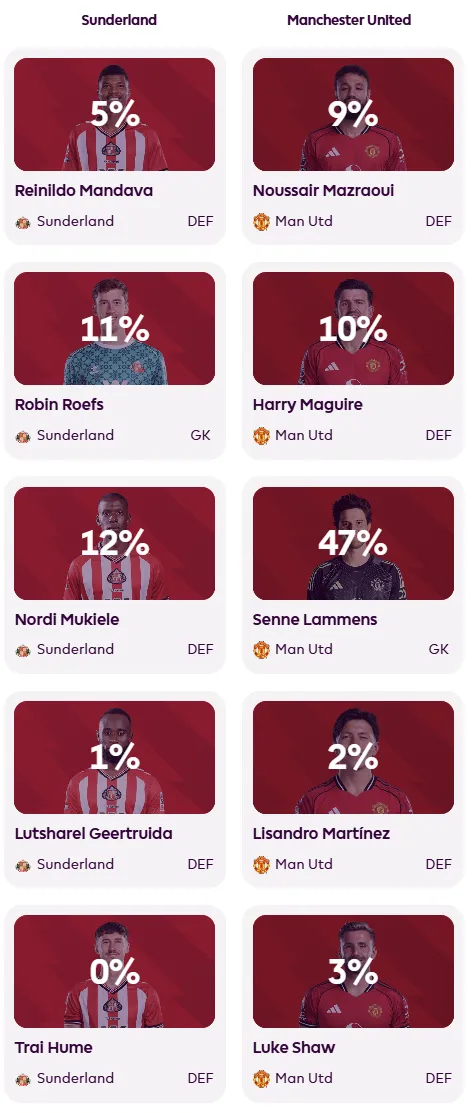The image size is (474, 1113).
Task: Open Senne Lammens 47% player photo
Action: click(x=353, y=543)
